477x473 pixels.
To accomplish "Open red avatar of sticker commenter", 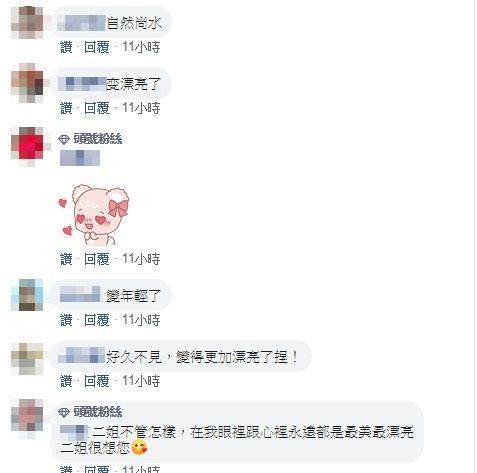I will [27, 143].
